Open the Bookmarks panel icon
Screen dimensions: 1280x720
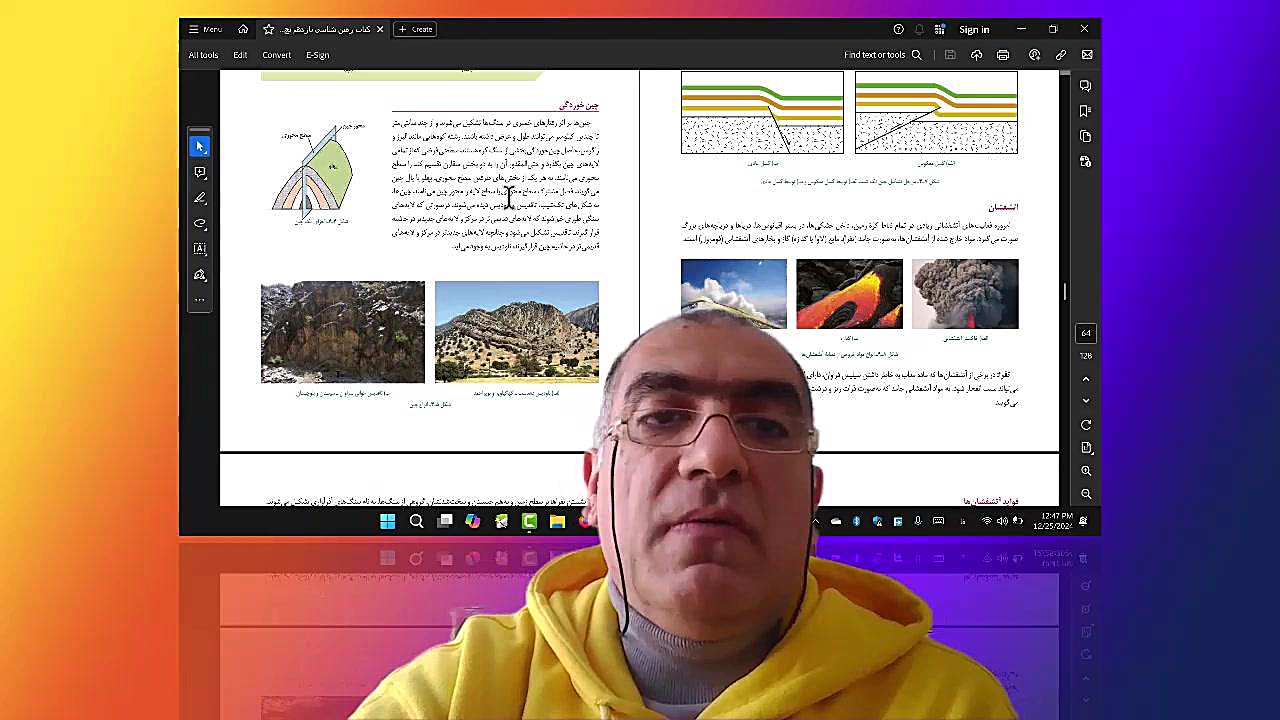pos(1086,111)
